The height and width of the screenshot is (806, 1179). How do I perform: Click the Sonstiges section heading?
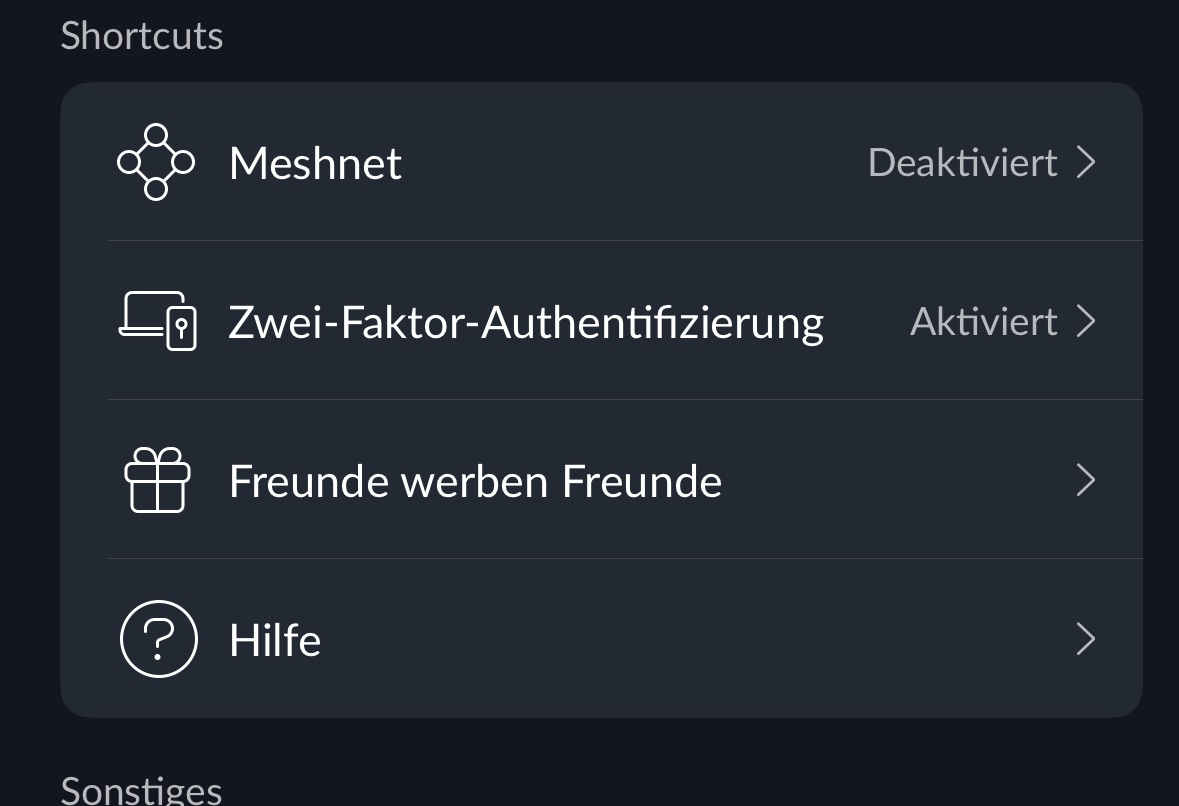141,790
